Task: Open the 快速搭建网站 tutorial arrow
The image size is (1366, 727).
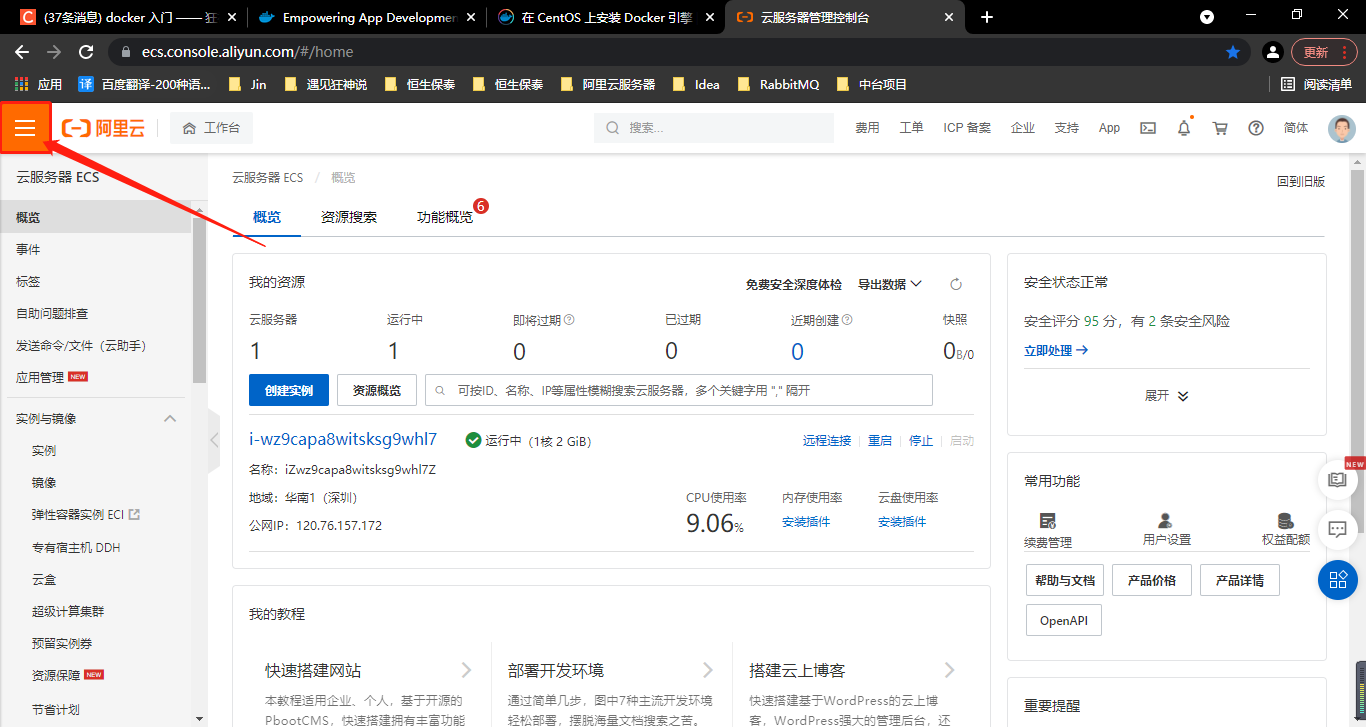Action: [x=466, y=670]
